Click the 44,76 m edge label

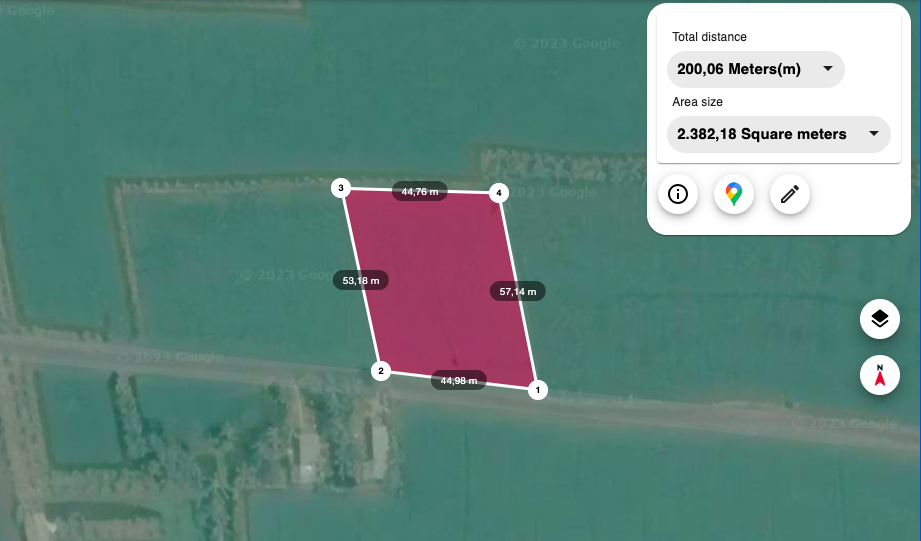coord(420,191)
